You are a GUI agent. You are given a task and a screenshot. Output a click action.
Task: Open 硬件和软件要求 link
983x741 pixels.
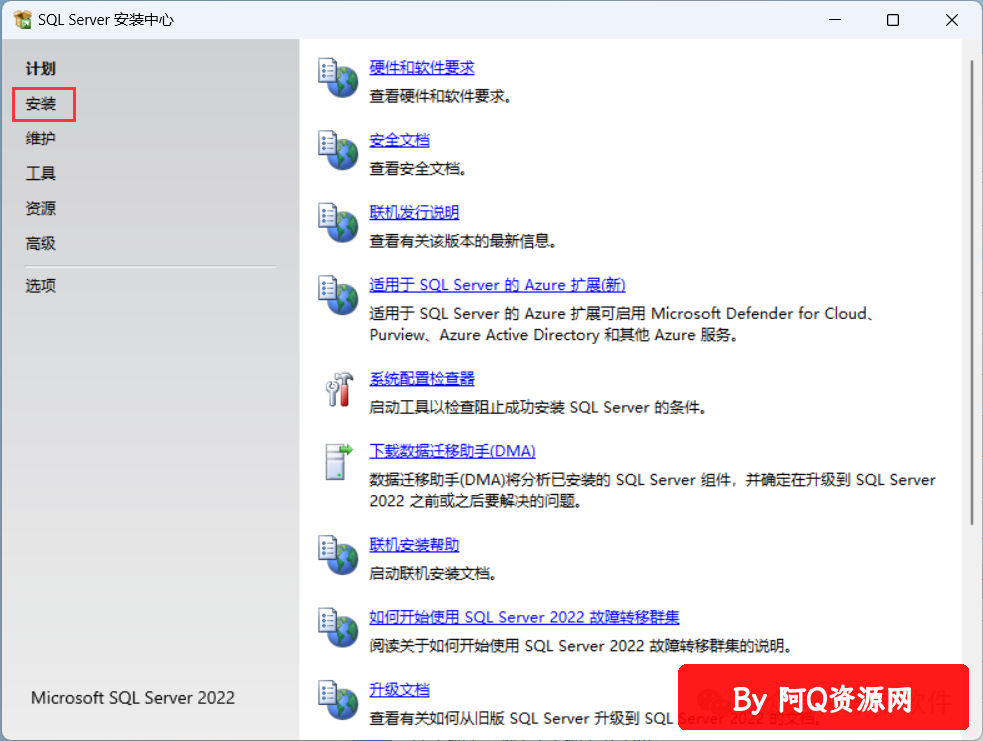[x=422, y=68]
